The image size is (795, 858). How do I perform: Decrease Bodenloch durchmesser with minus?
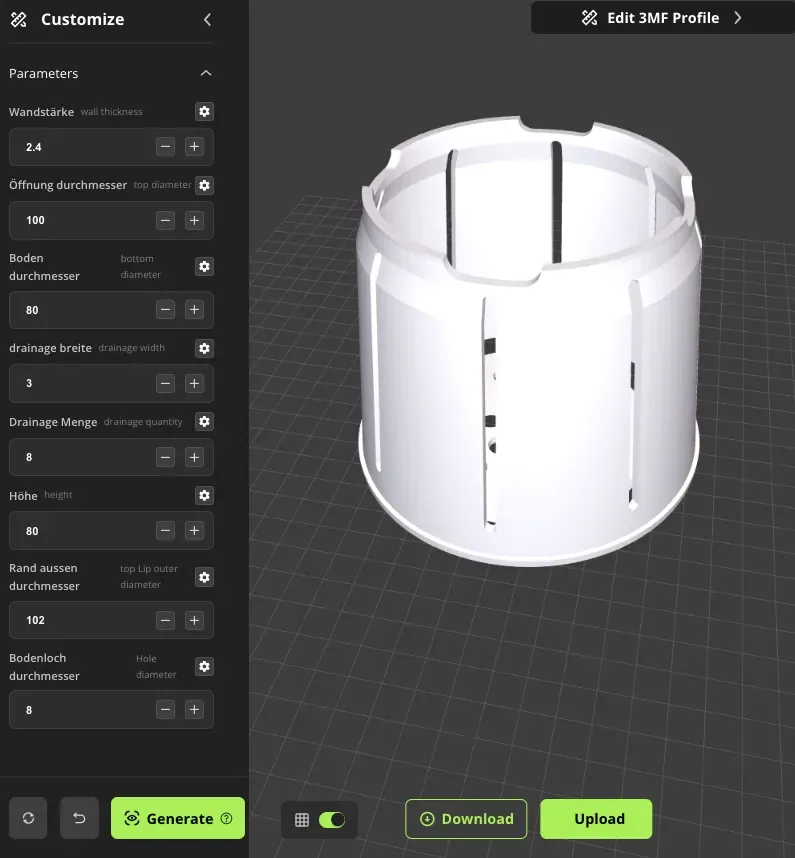[x=165, y=710]
